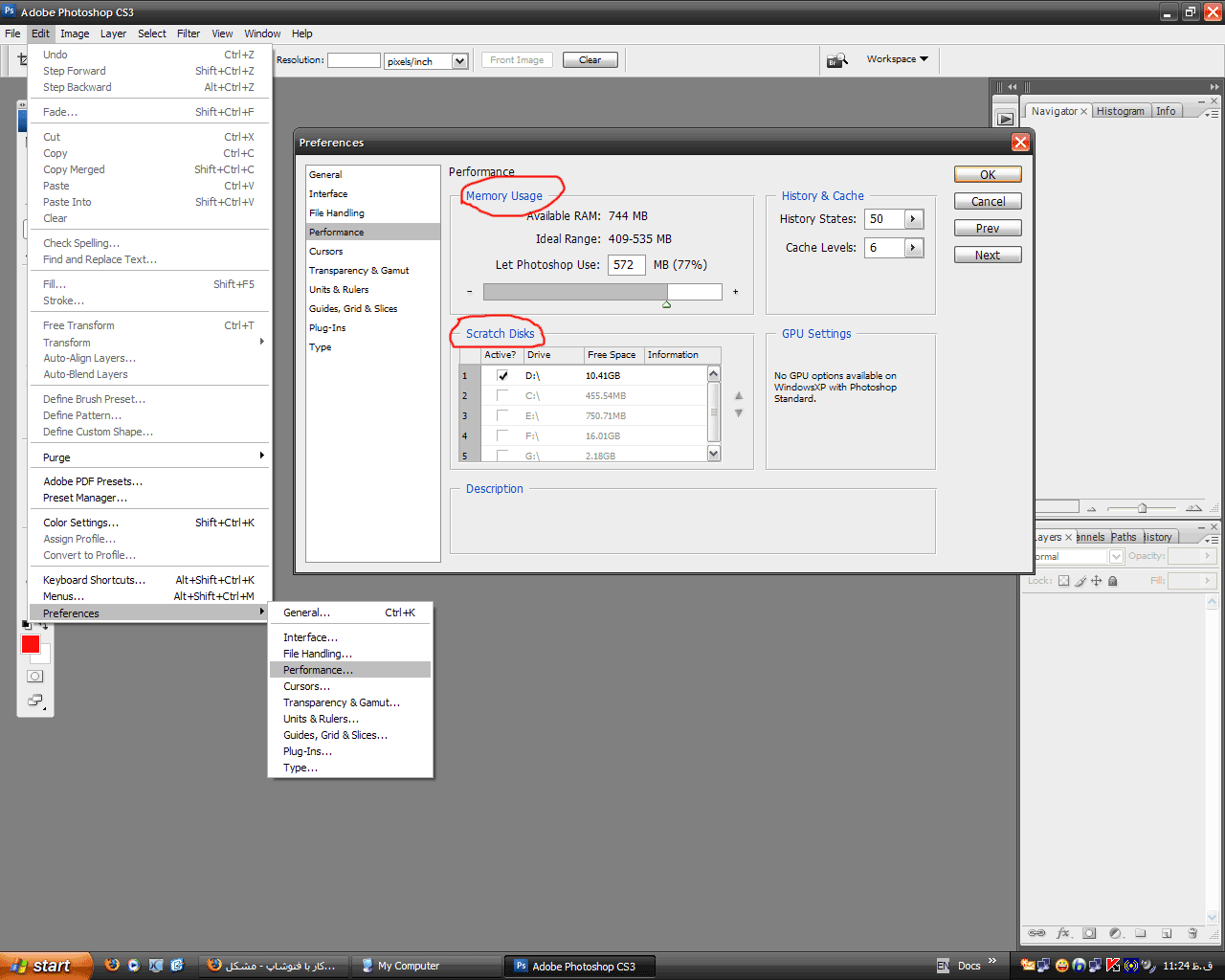
Task: Click the memory slider plus sign
Action: (735, 292)
